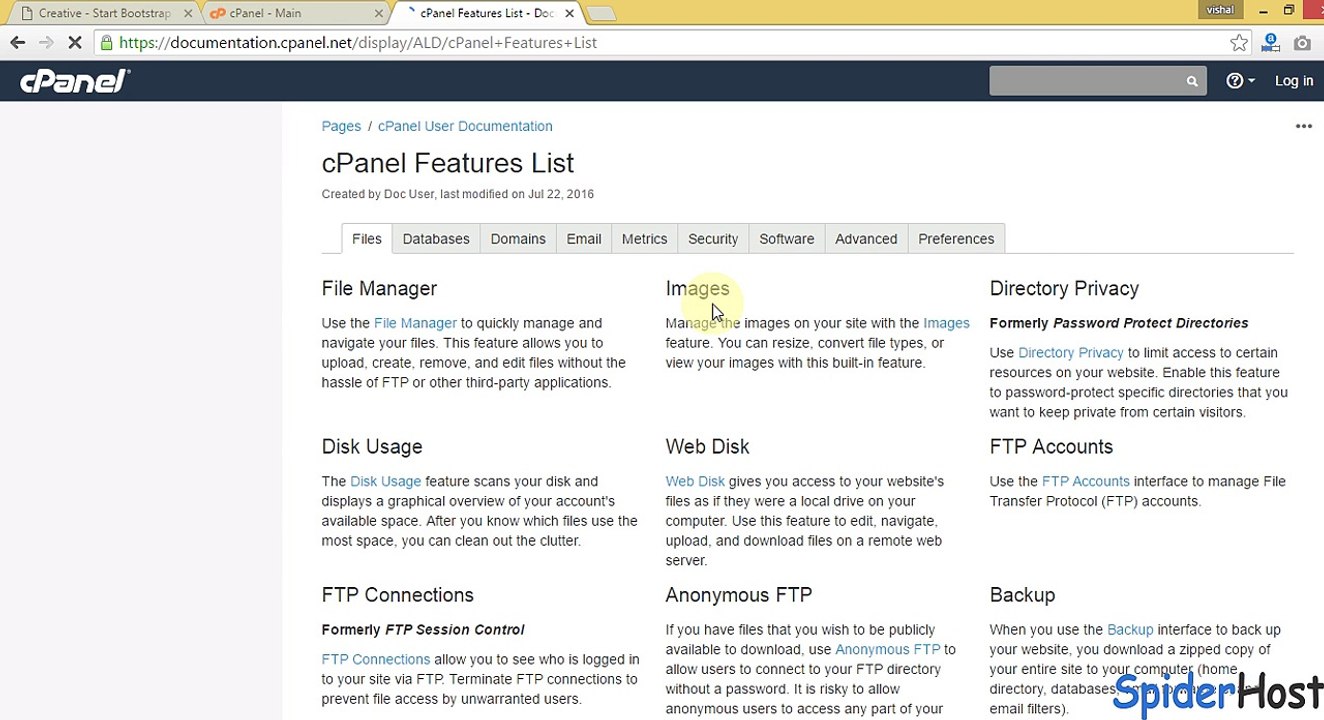Image resolution: width=1324 pixels, height=720 pixels.
Task: Switch to Creative - Start Bootstrap tab
Action: click(102, 13)
